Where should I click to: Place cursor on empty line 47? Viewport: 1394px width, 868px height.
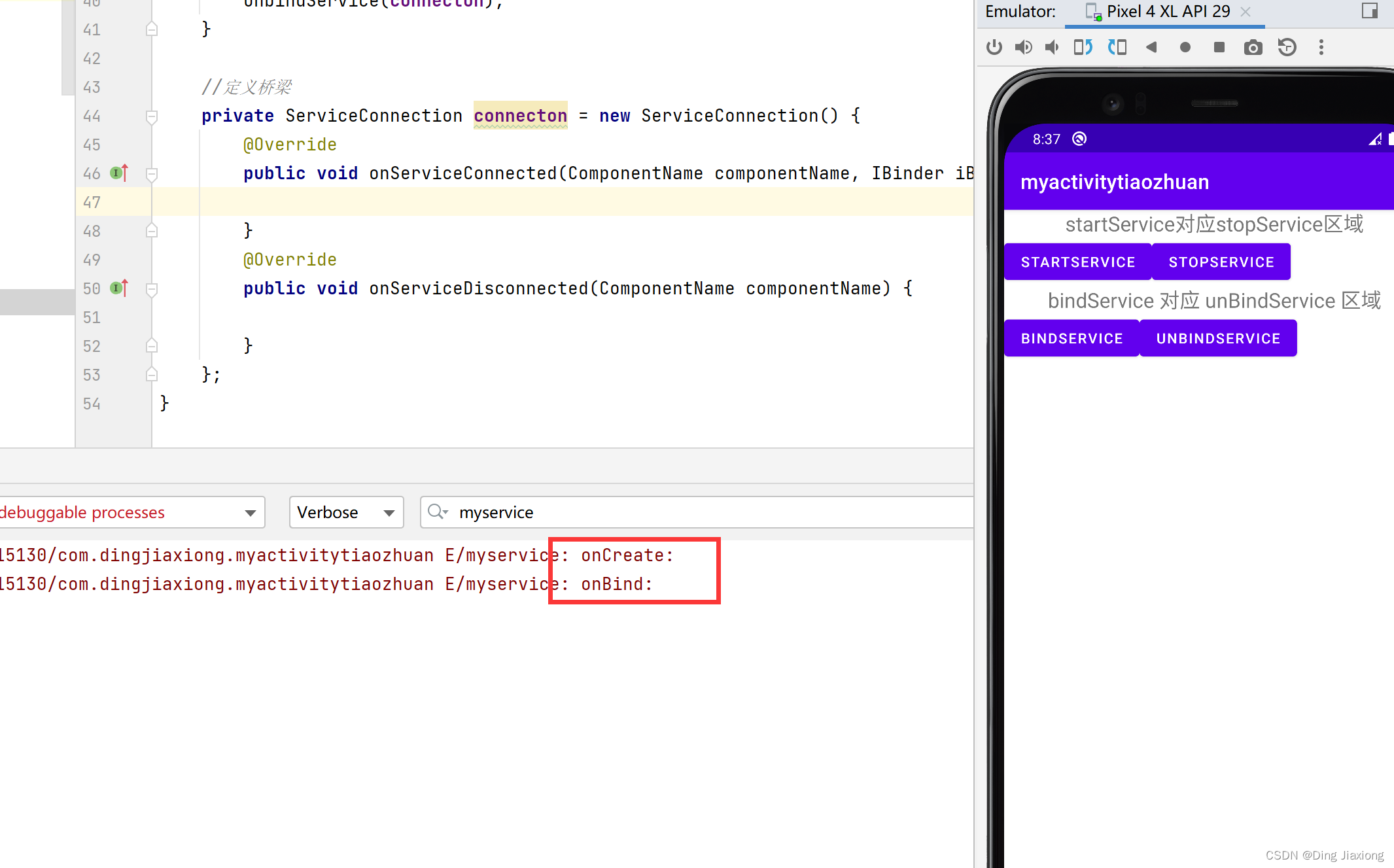(563, 202)
